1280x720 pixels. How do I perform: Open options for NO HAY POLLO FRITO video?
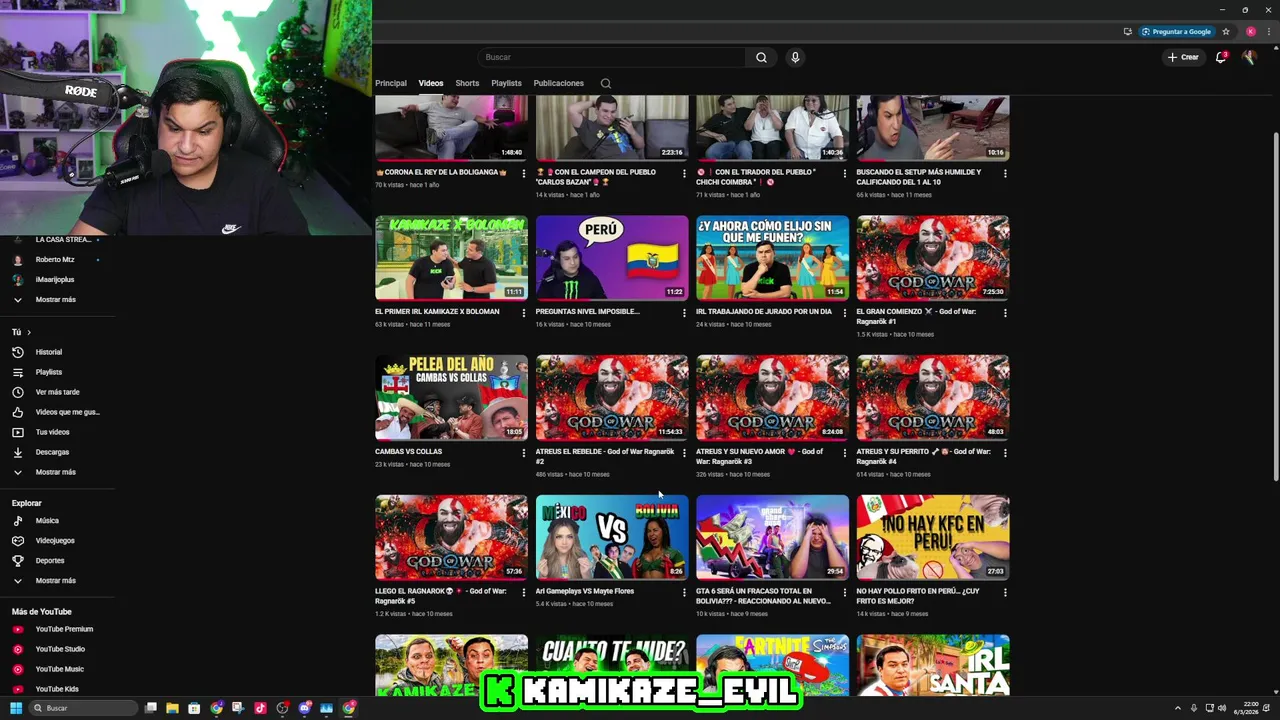pyautogui.click(x=1005, y=593)
